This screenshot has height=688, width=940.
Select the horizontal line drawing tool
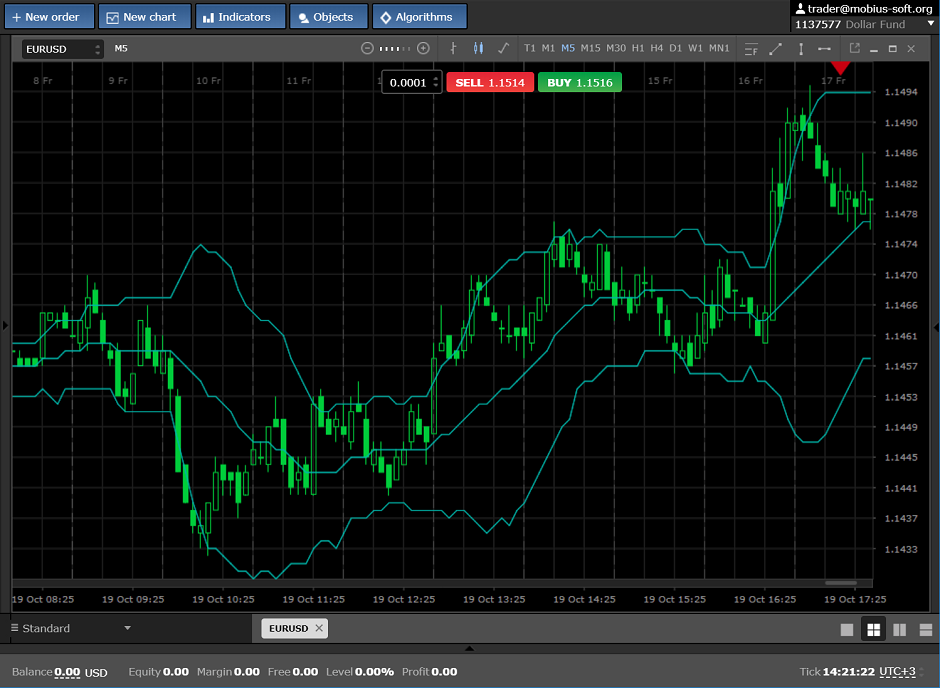[825, 49]
